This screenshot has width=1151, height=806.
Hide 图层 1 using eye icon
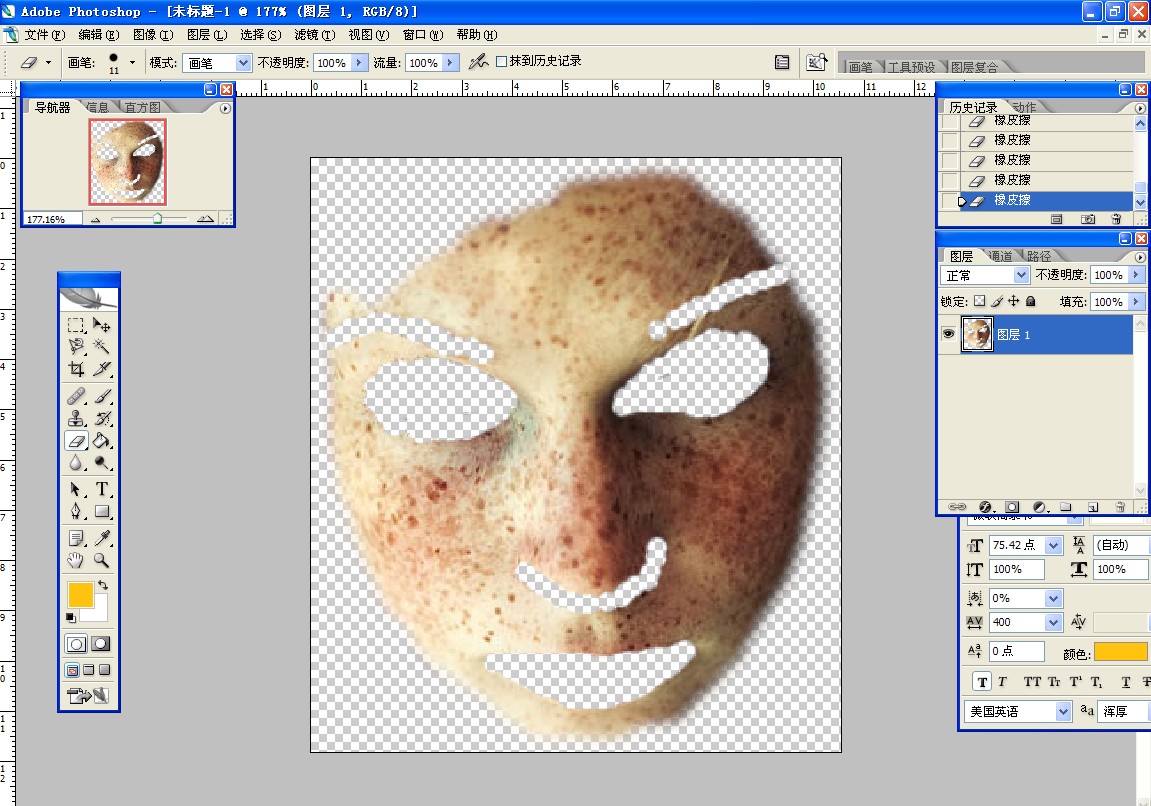pos(948,335)
